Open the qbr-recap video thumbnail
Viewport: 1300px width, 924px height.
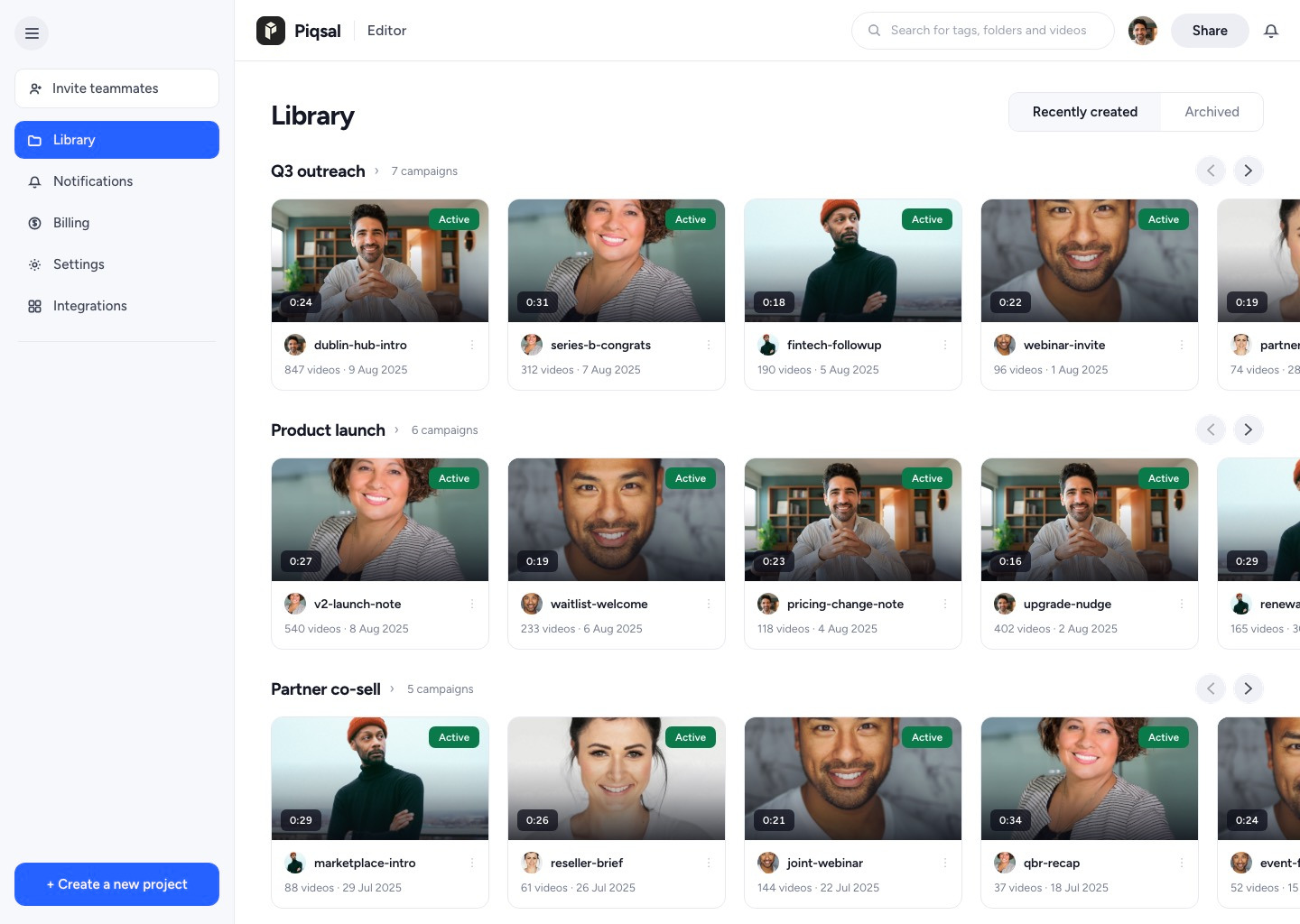click(x=1090, y=779)
